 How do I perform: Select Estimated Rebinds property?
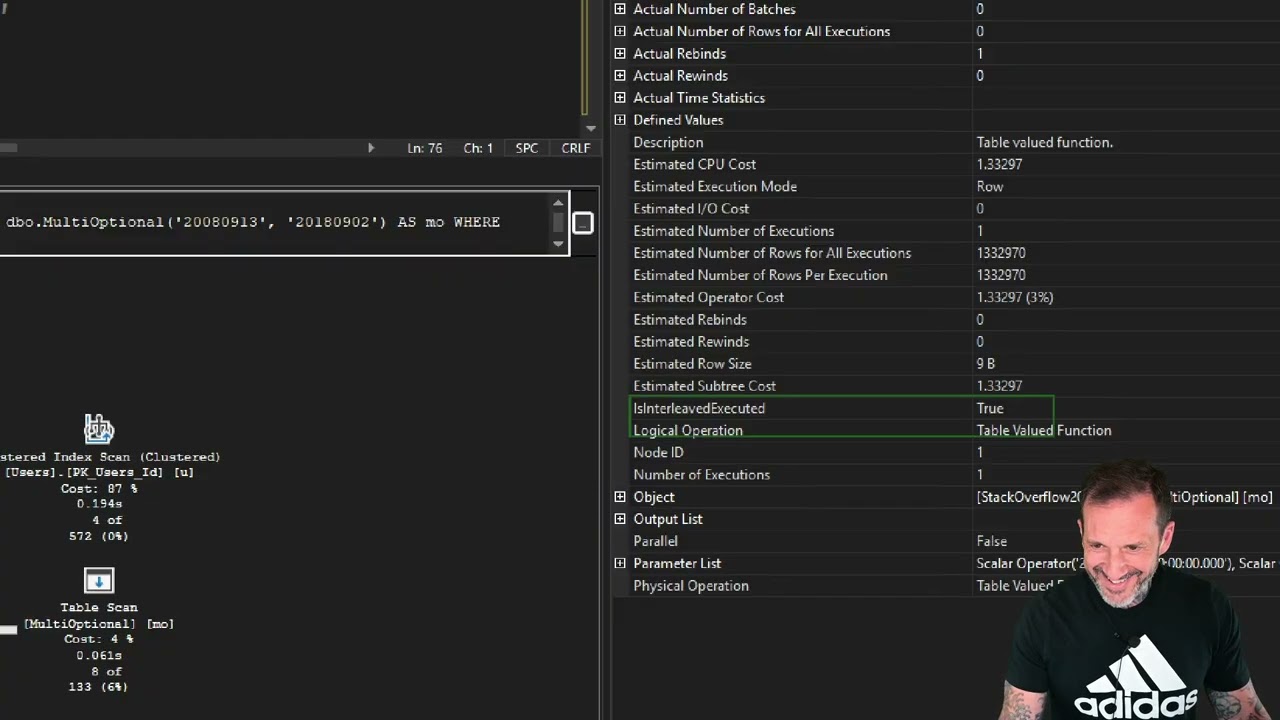[x=690, y=319]
